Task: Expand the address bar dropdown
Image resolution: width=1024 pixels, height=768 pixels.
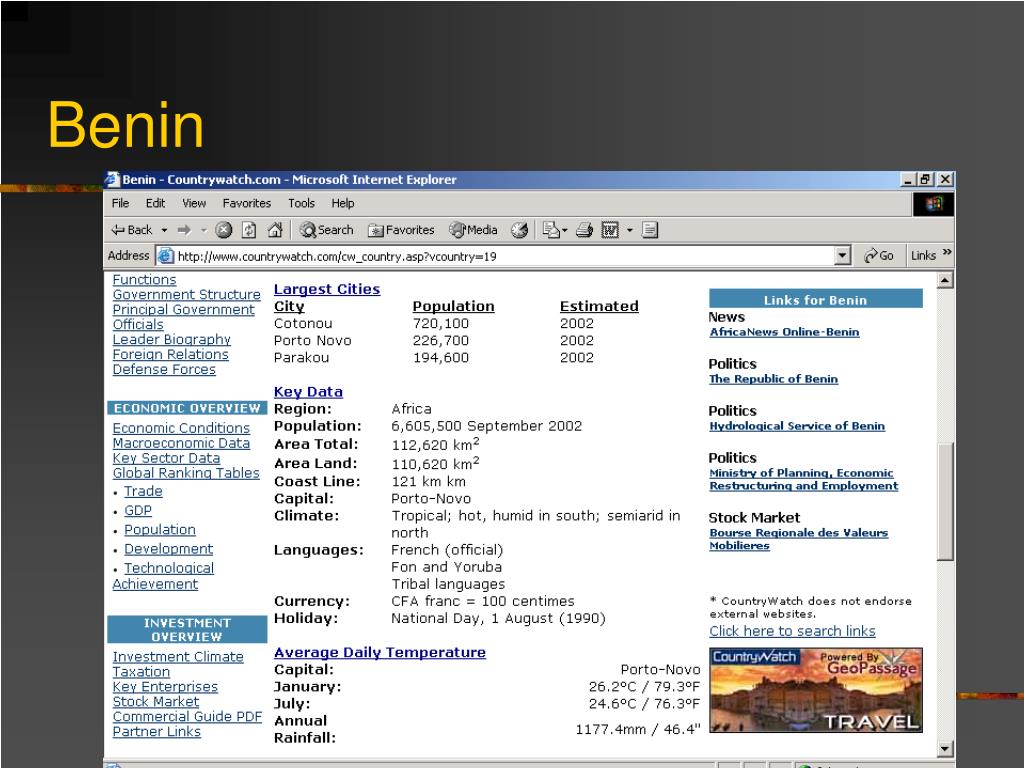Action: 842,256
